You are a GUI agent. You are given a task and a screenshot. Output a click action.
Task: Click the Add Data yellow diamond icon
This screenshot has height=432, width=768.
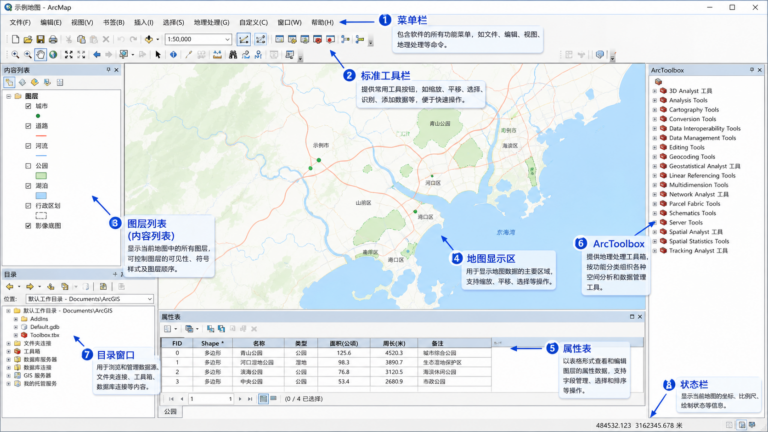coord(149,39)
